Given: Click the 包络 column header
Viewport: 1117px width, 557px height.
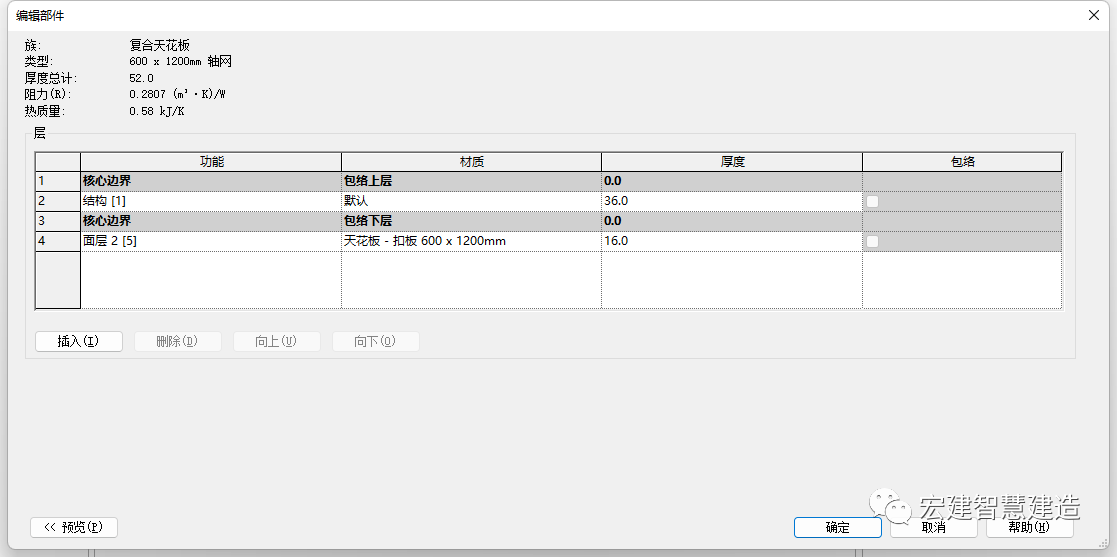Looking at the screenshot, I should [962, 162].
